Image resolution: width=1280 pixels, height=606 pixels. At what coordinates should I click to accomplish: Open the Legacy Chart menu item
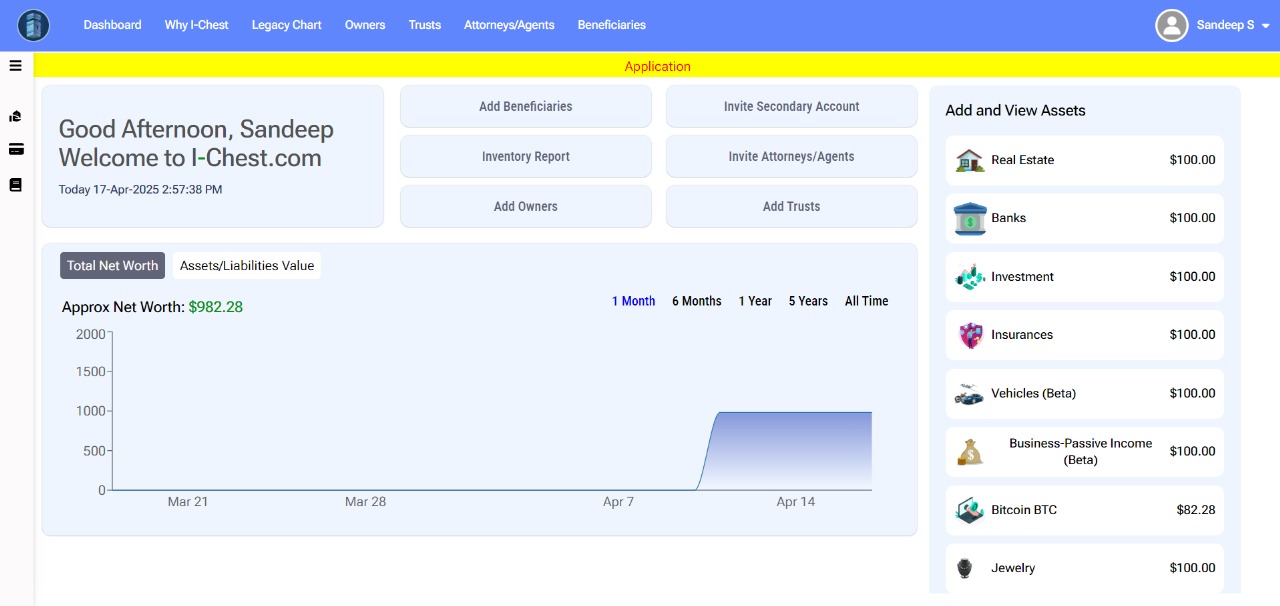point(286,25)
